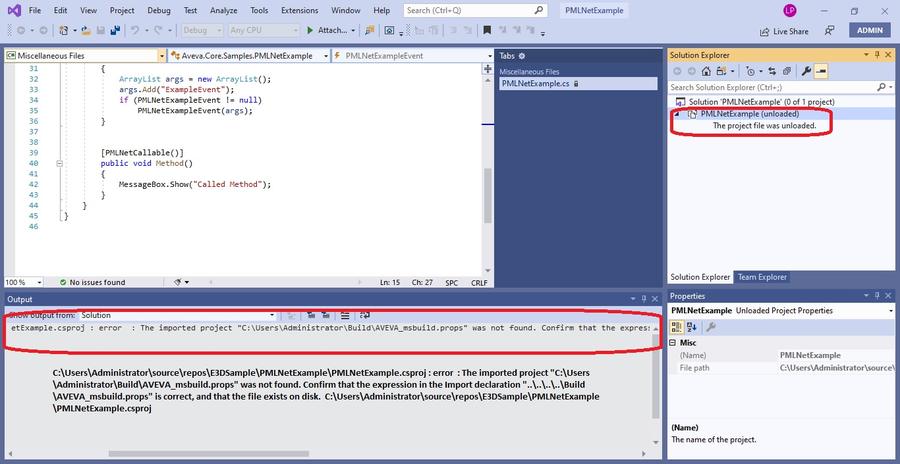The image size is (900, 464).
Task: Click the Clear All icon in Output
Action: [345, 315]
